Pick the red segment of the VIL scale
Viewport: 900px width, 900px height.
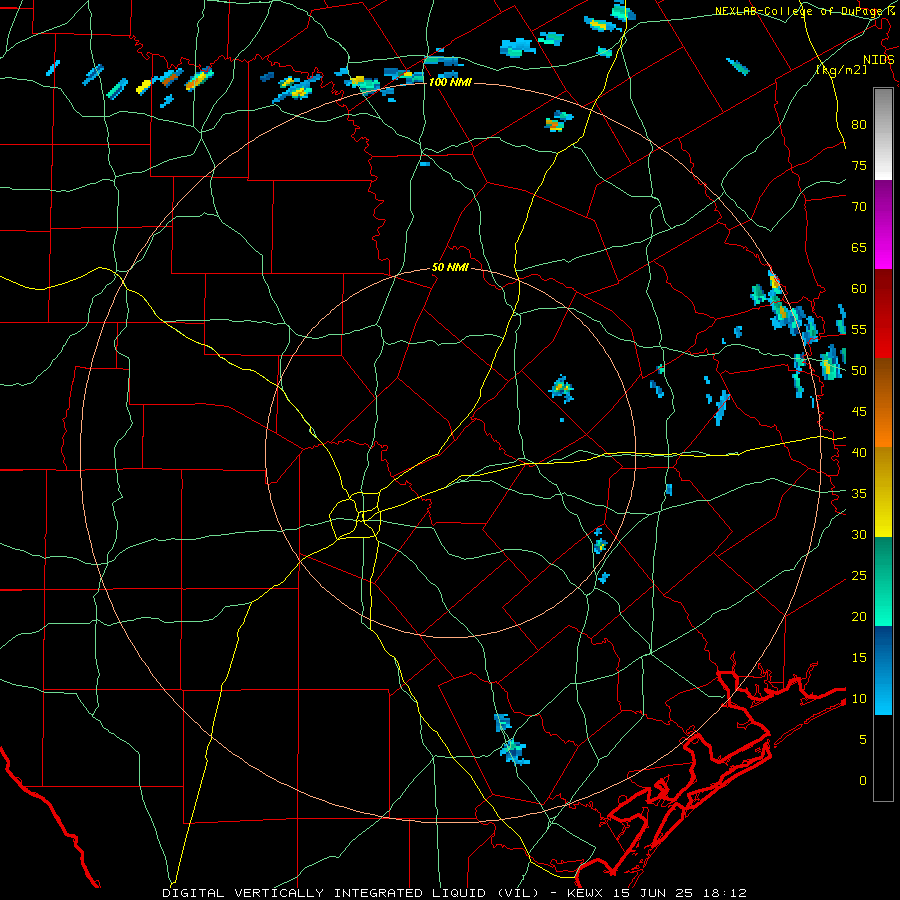pos(883,314)
